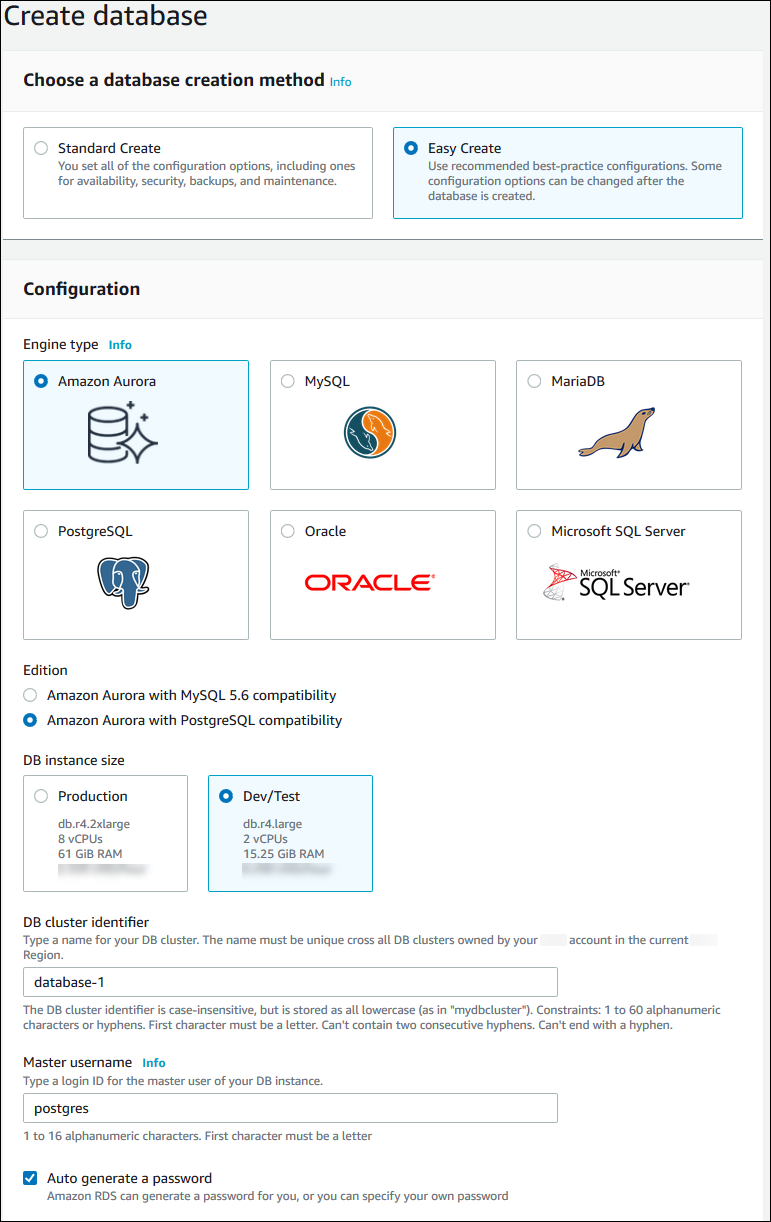Click the PostgreSQL elephant logo

[x=123, y=583]
